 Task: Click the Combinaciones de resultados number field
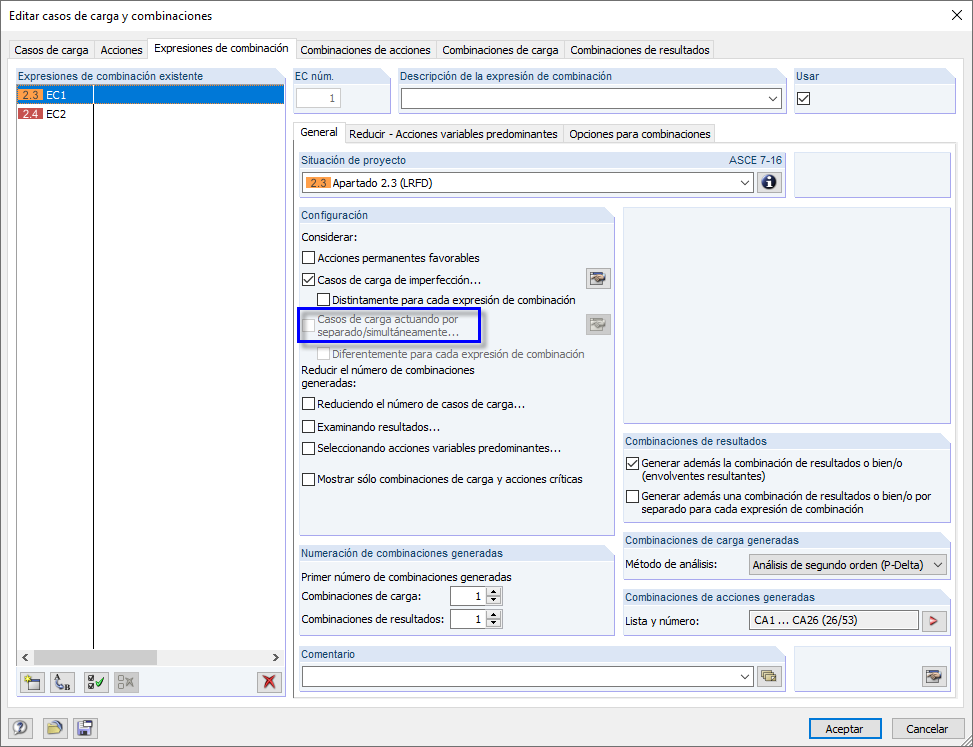(x=469, y=619)
